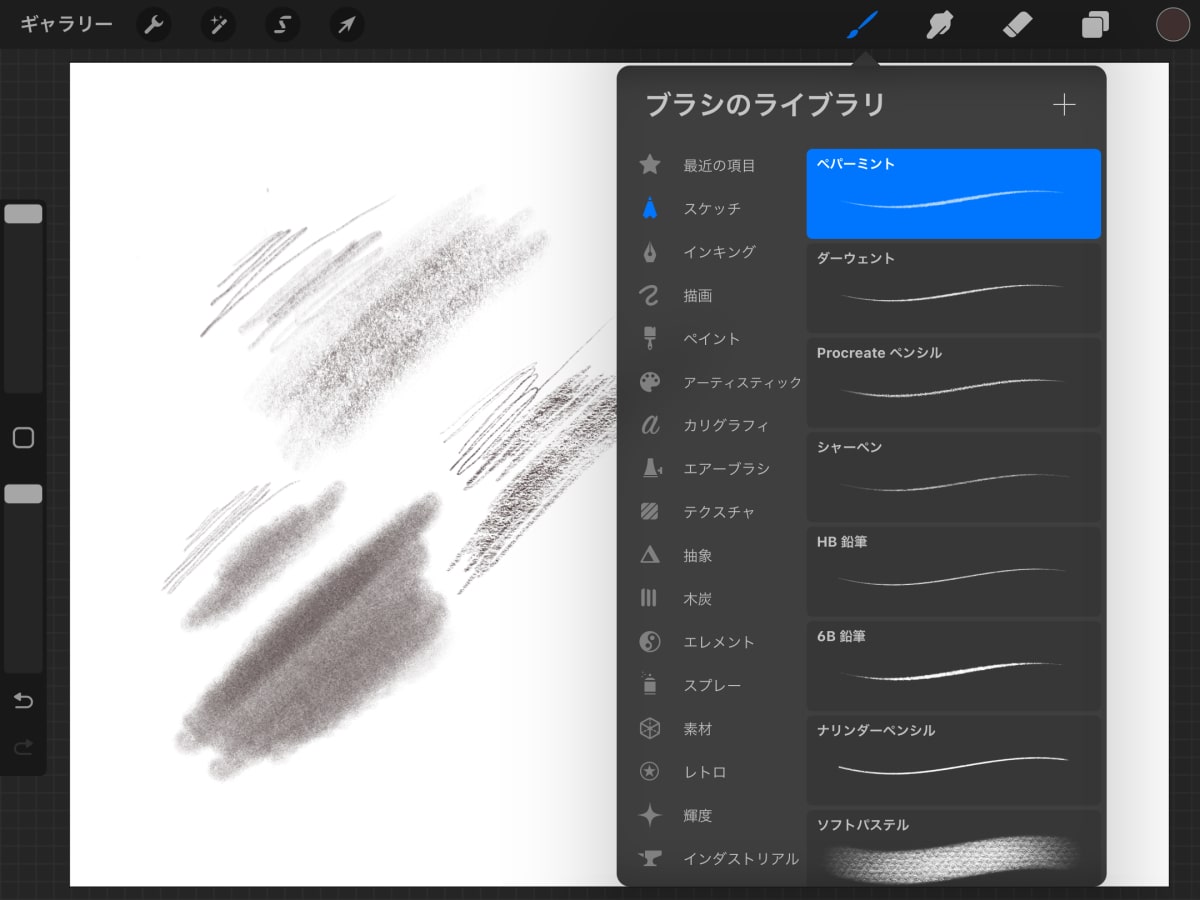Image resolution: width=1200 pixels, height=900 pixels.
Task: Select the Eraser tool
Action: 1017,25
